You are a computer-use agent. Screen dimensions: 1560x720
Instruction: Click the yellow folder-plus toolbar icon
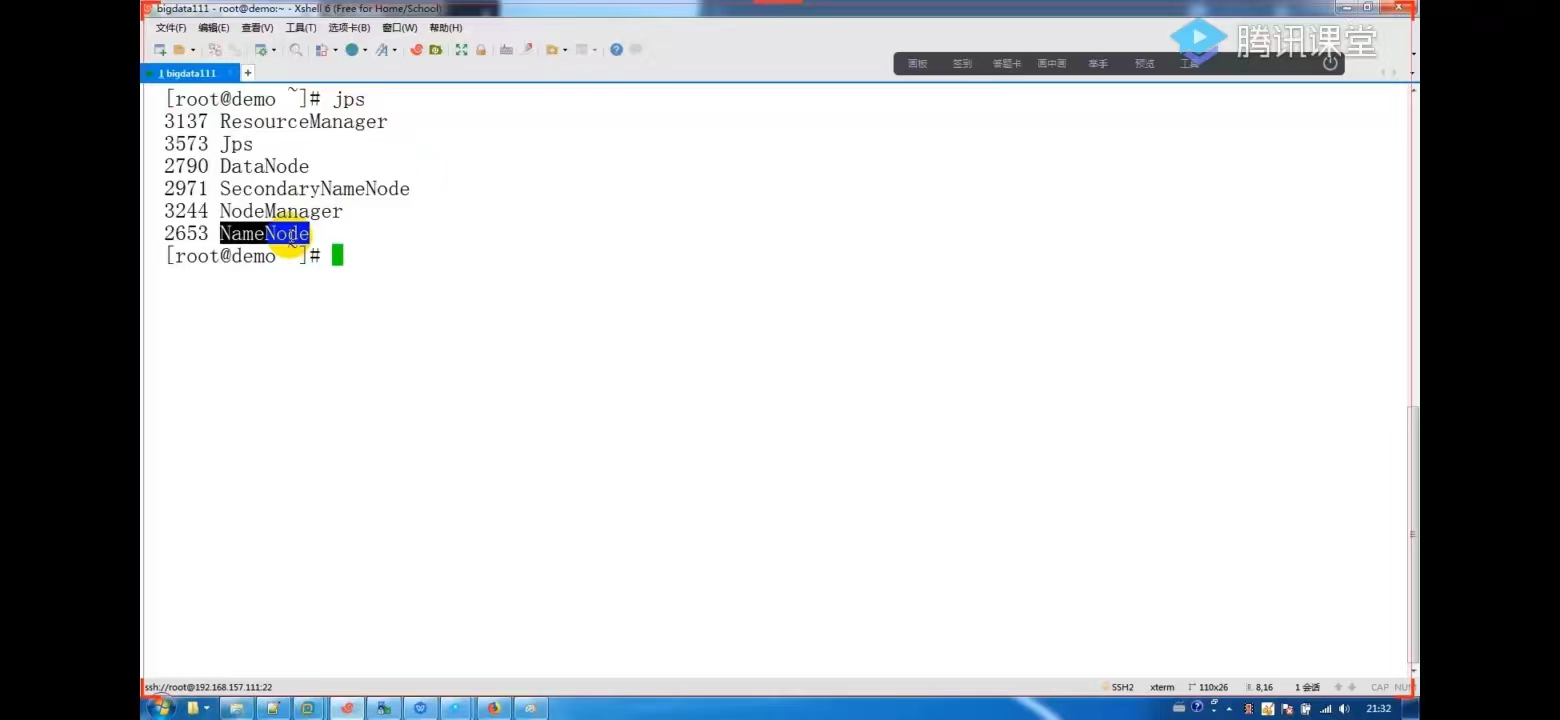click(552, 50)
